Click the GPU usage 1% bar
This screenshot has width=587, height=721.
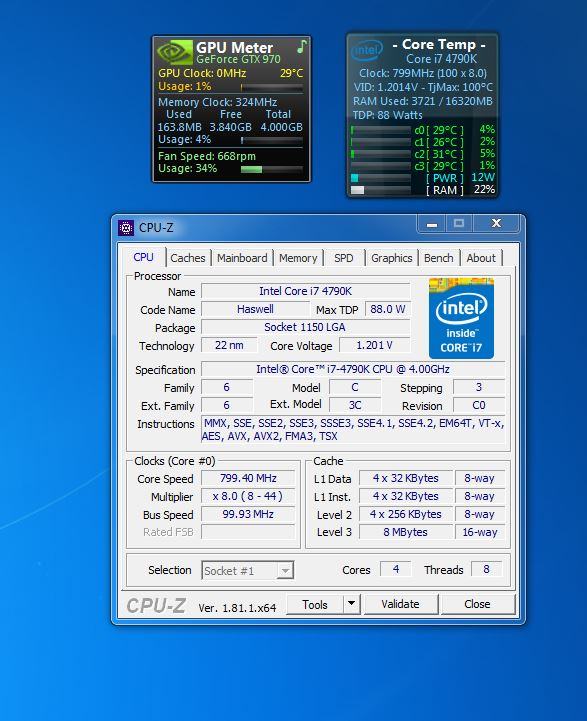click(272, 87)
